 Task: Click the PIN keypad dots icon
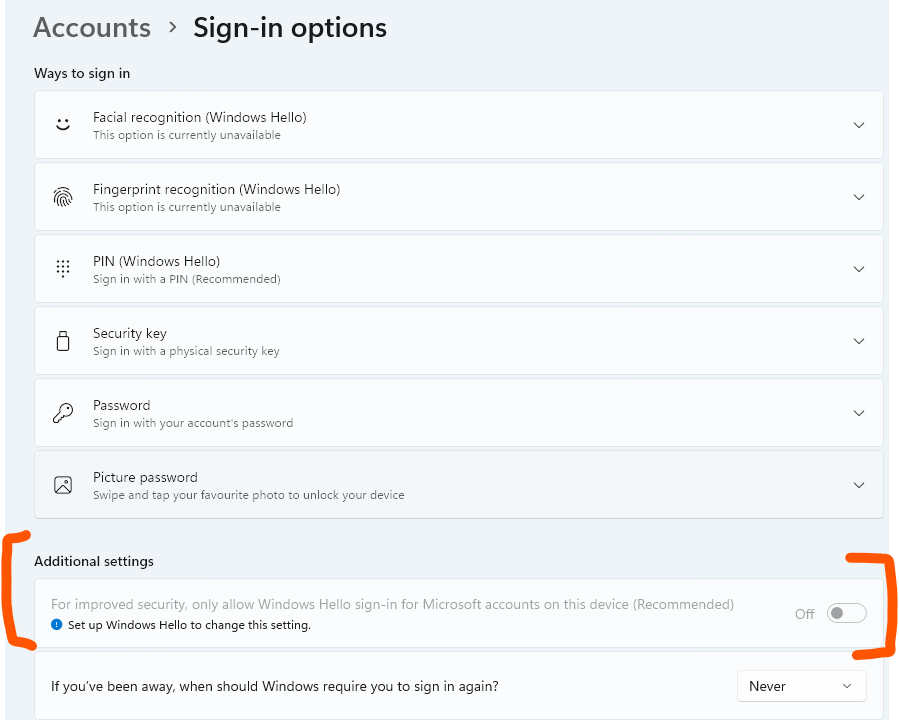(x=63, y=268)
